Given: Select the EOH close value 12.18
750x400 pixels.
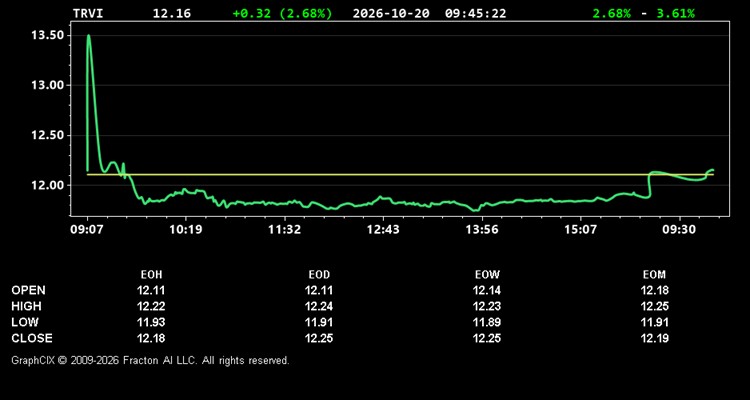Looking at the screenshot, I should point(151,338).
